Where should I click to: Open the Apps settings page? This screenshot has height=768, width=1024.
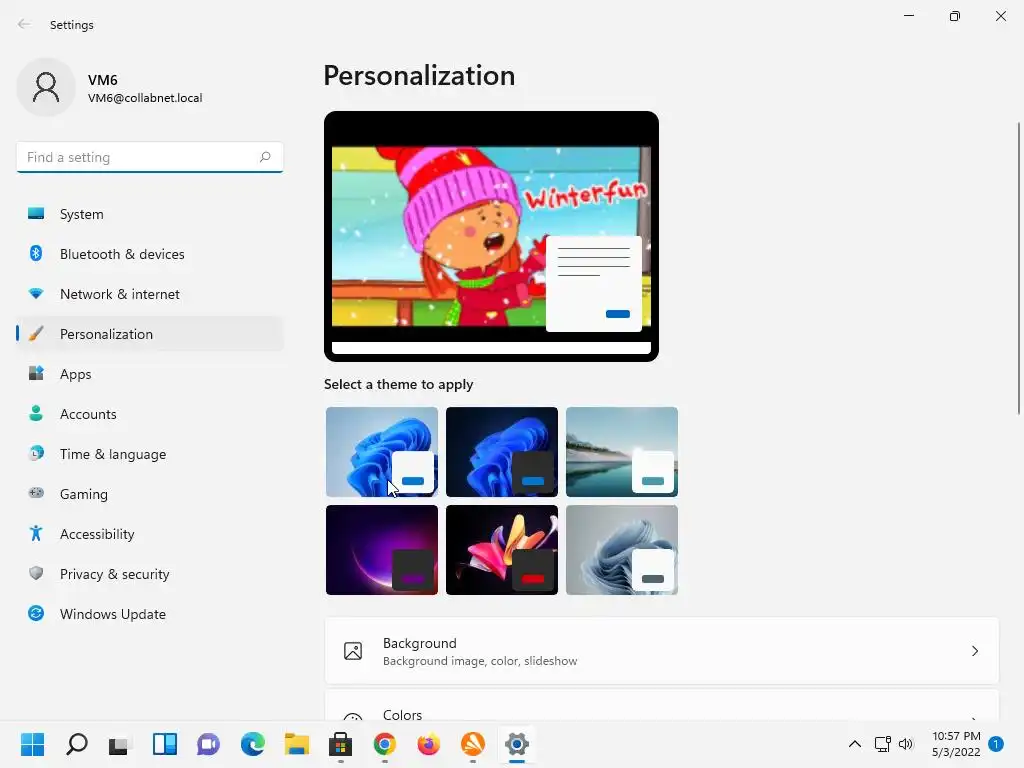tap(150, 374)
